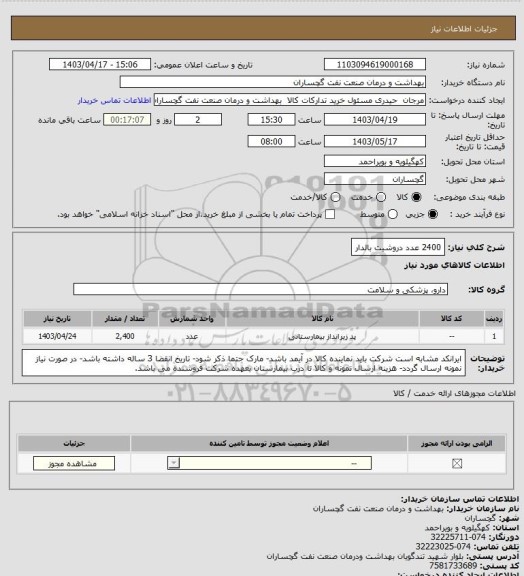Click the validity time field 08:00

pos(271,141)
